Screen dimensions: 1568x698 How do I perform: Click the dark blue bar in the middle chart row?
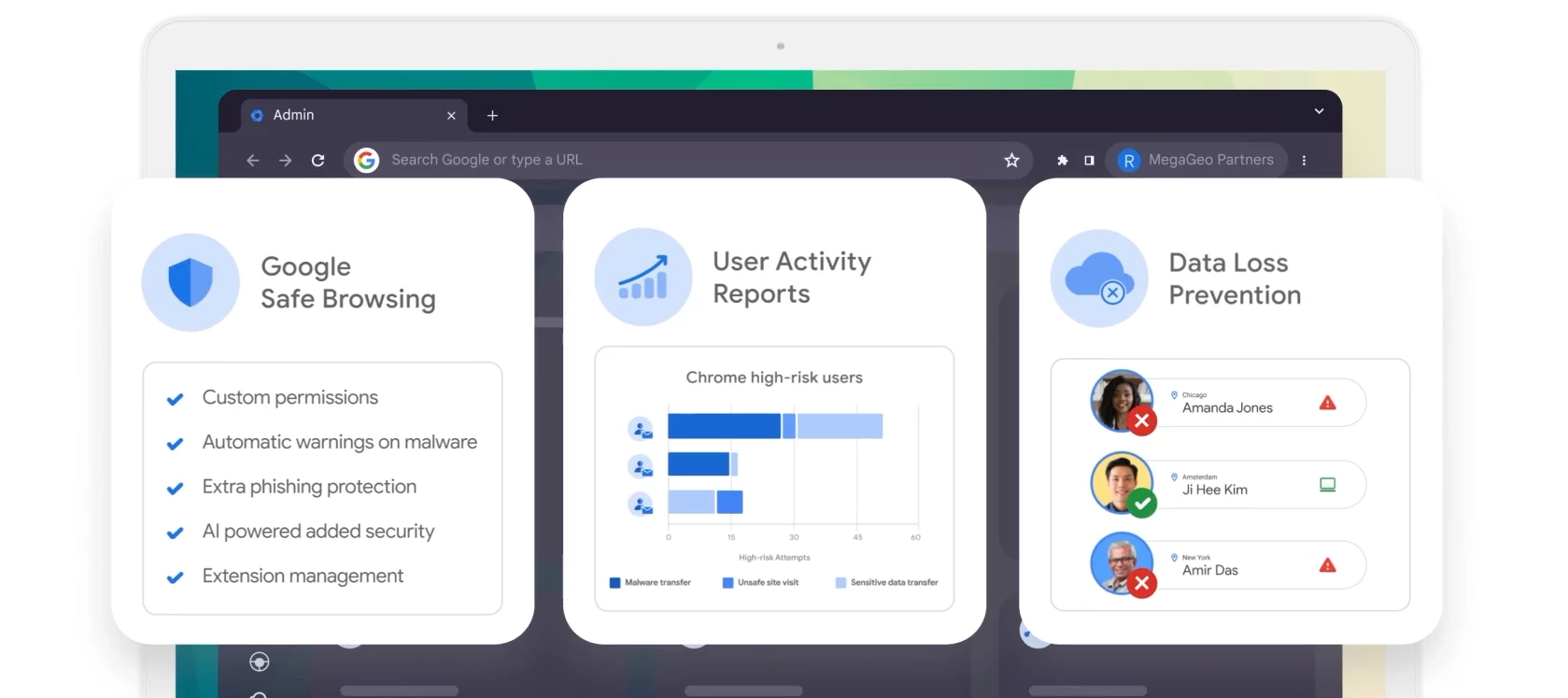coord(699,464)
